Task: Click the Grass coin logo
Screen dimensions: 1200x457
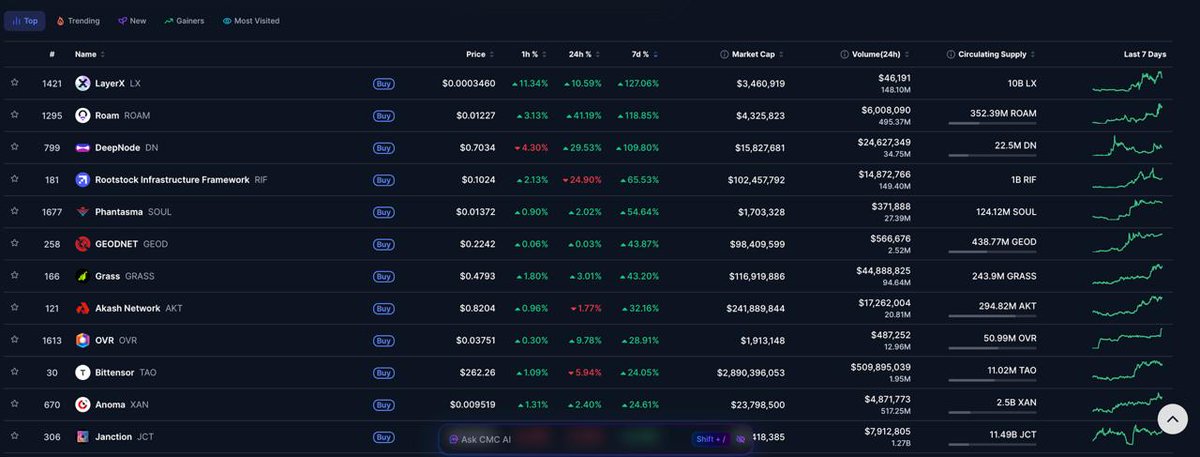Action: coord(83,275)
